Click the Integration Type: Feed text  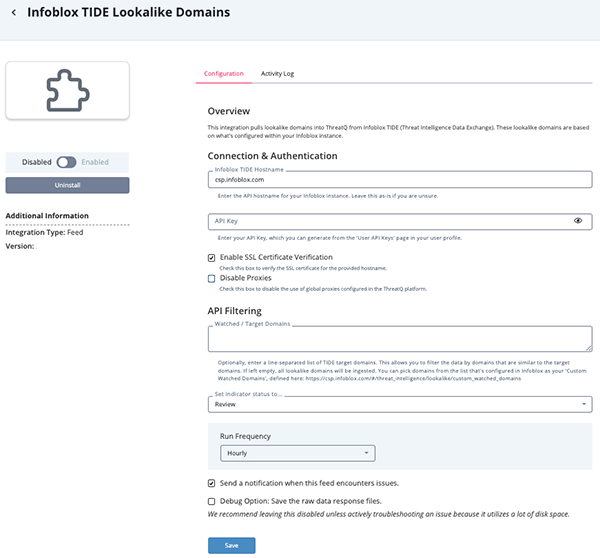point(44,233)
